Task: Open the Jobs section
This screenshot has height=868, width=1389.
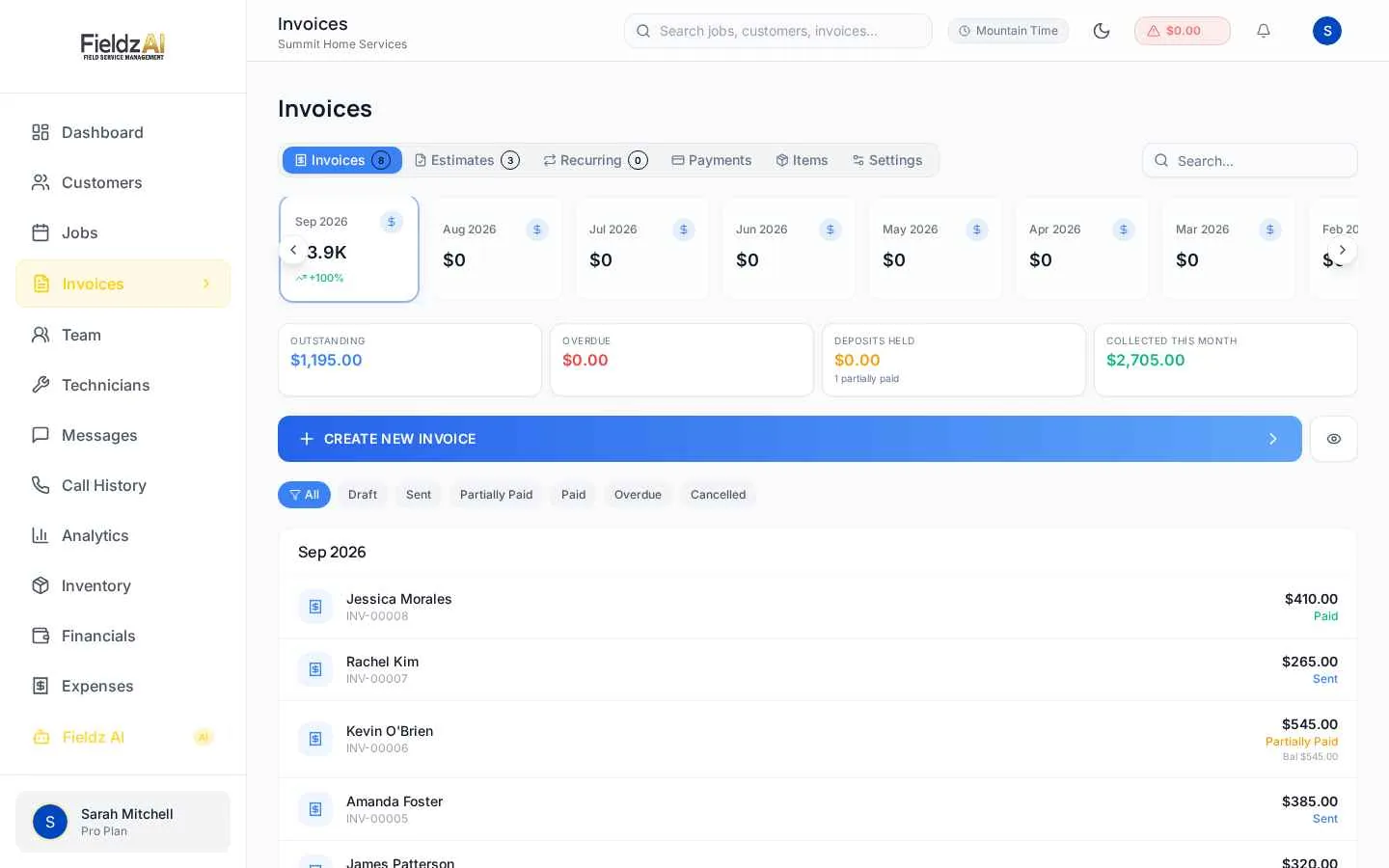Action: pyautogui.click(x=123, y=232)
